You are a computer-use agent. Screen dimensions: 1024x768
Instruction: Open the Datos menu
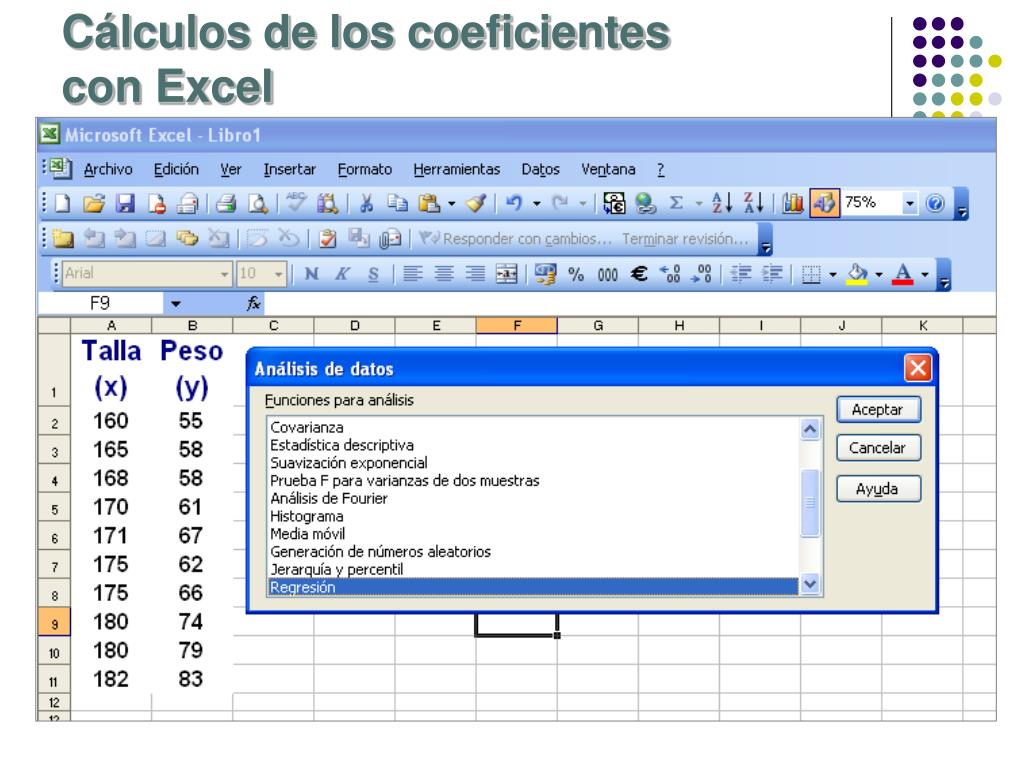point(540,170)
